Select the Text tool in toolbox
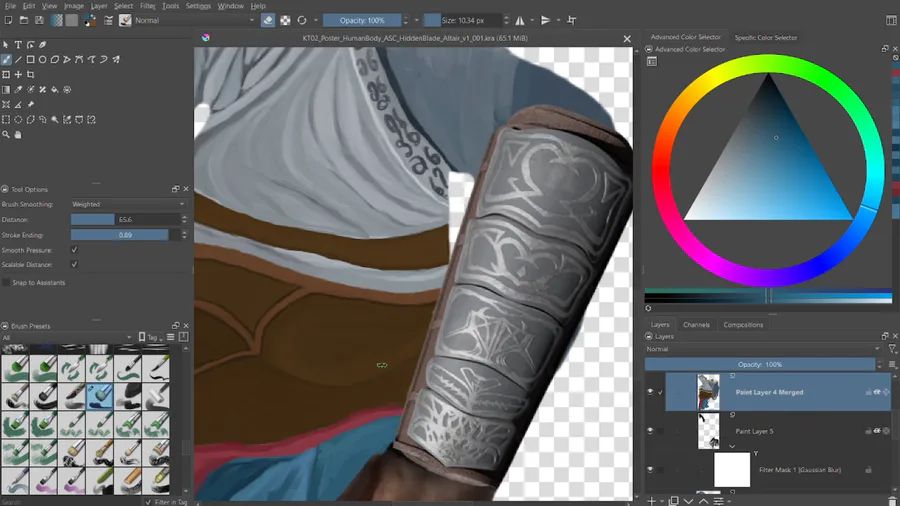 pyautogui.click(x=18, y=45)
